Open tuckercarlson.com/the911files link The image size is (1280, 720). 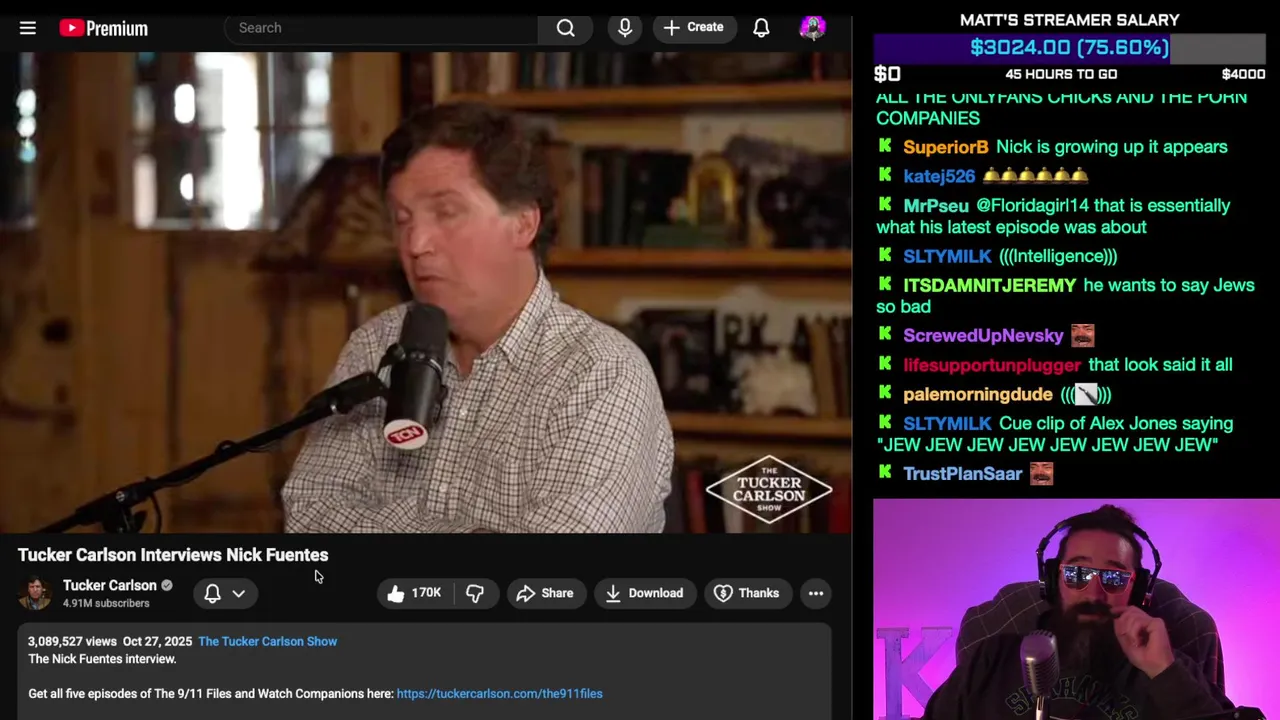[x=499, y=693]
